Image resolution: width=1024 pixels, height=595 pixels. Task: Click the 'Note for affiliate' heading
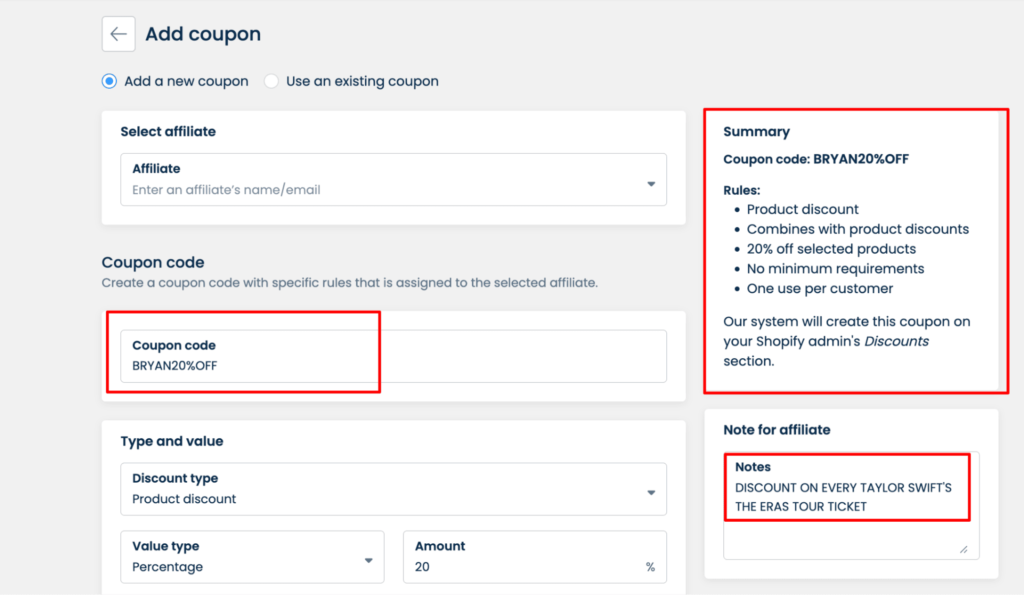(x=776, y=429)
